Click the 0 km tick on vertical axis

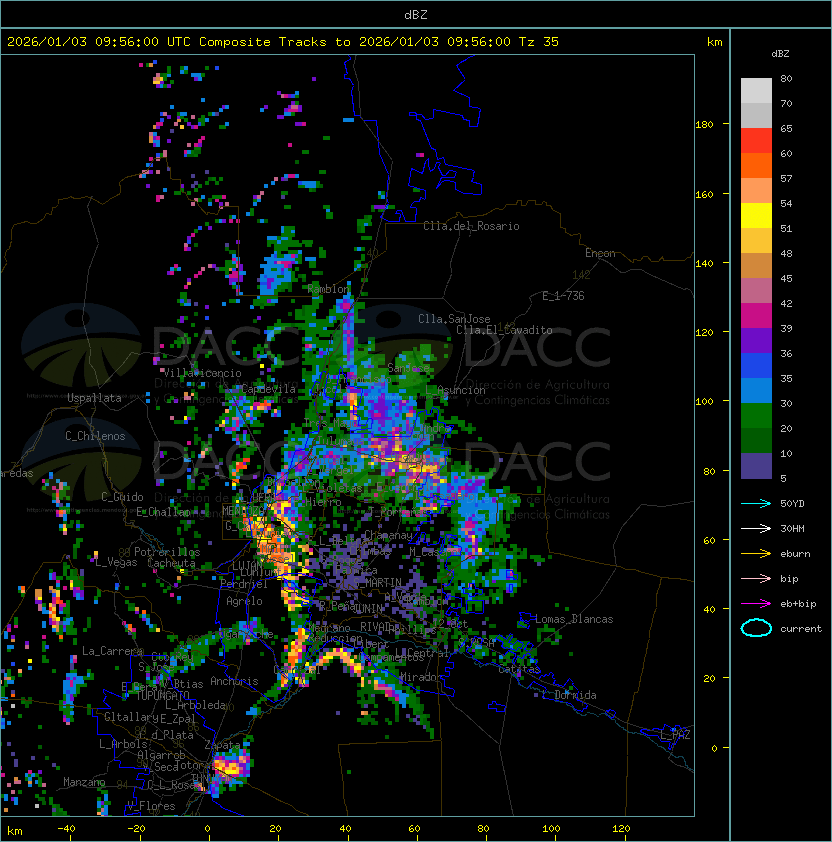click(x=714, y=748)
